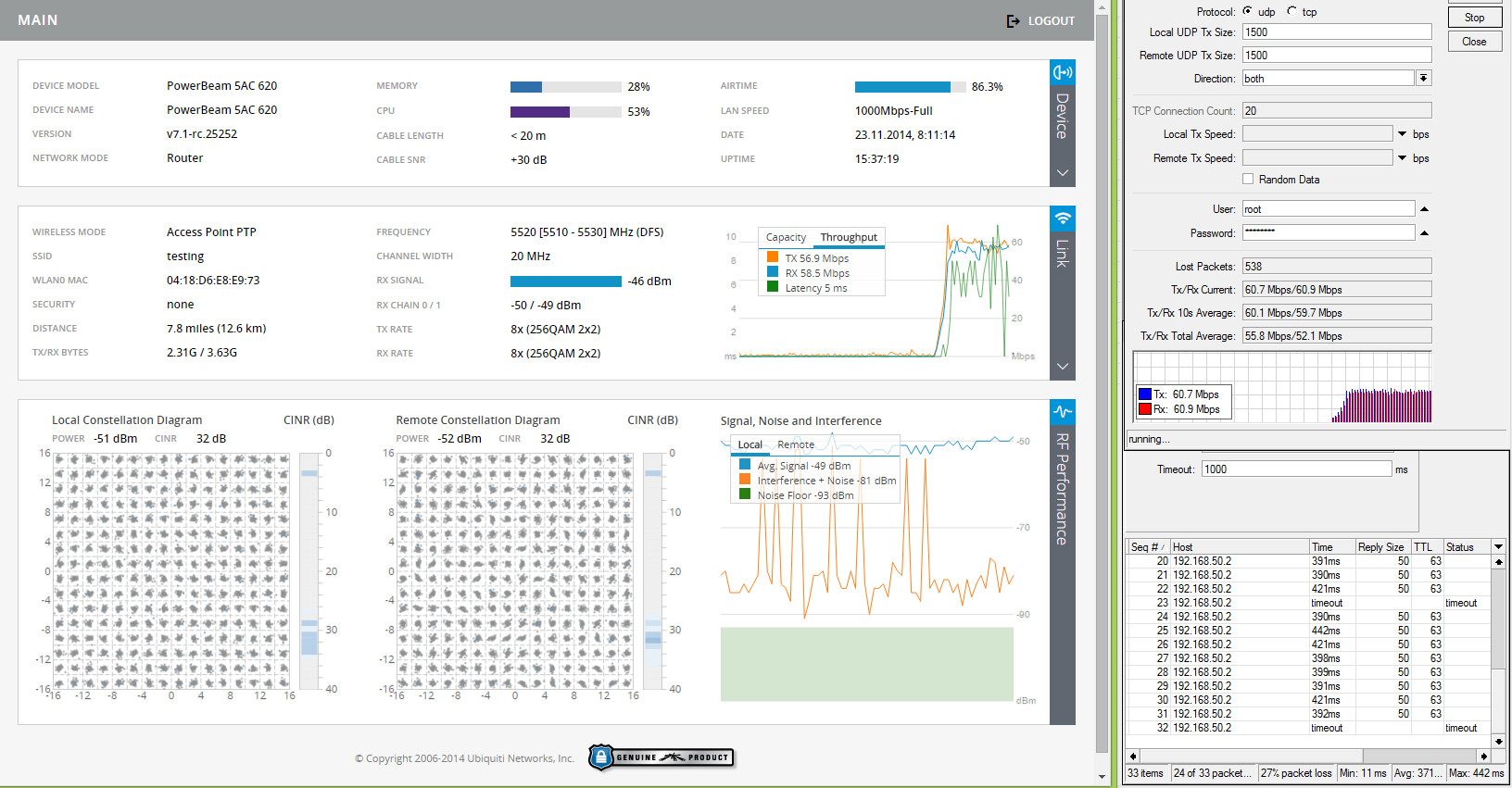Click the Device panel antenna icon
1512x788 pixels.
tap(1063, 72)
